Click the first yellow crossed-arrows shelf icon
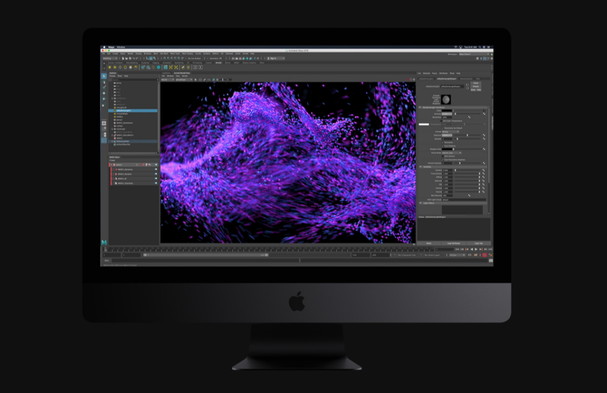Image resolution: width=607 pixels, height=393 pixels. [x=171, y=67]
